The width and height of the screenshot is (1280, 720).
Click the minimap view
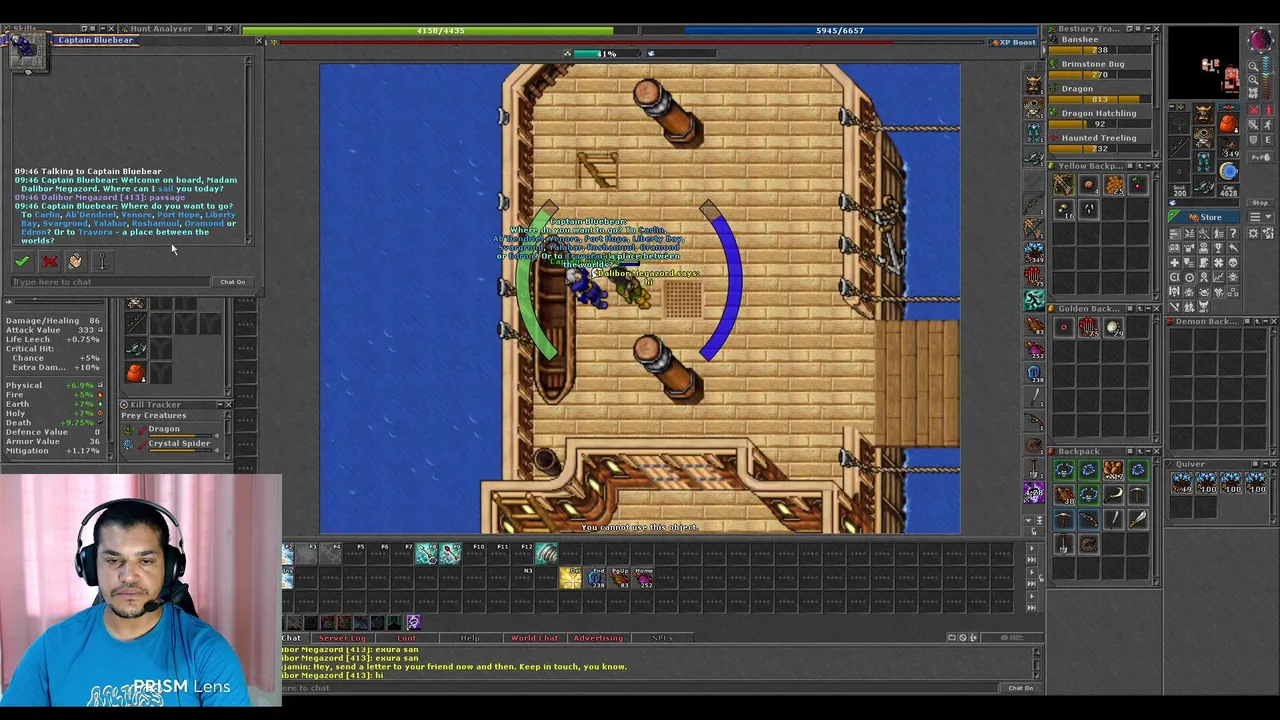click(x=1204, y=62)
